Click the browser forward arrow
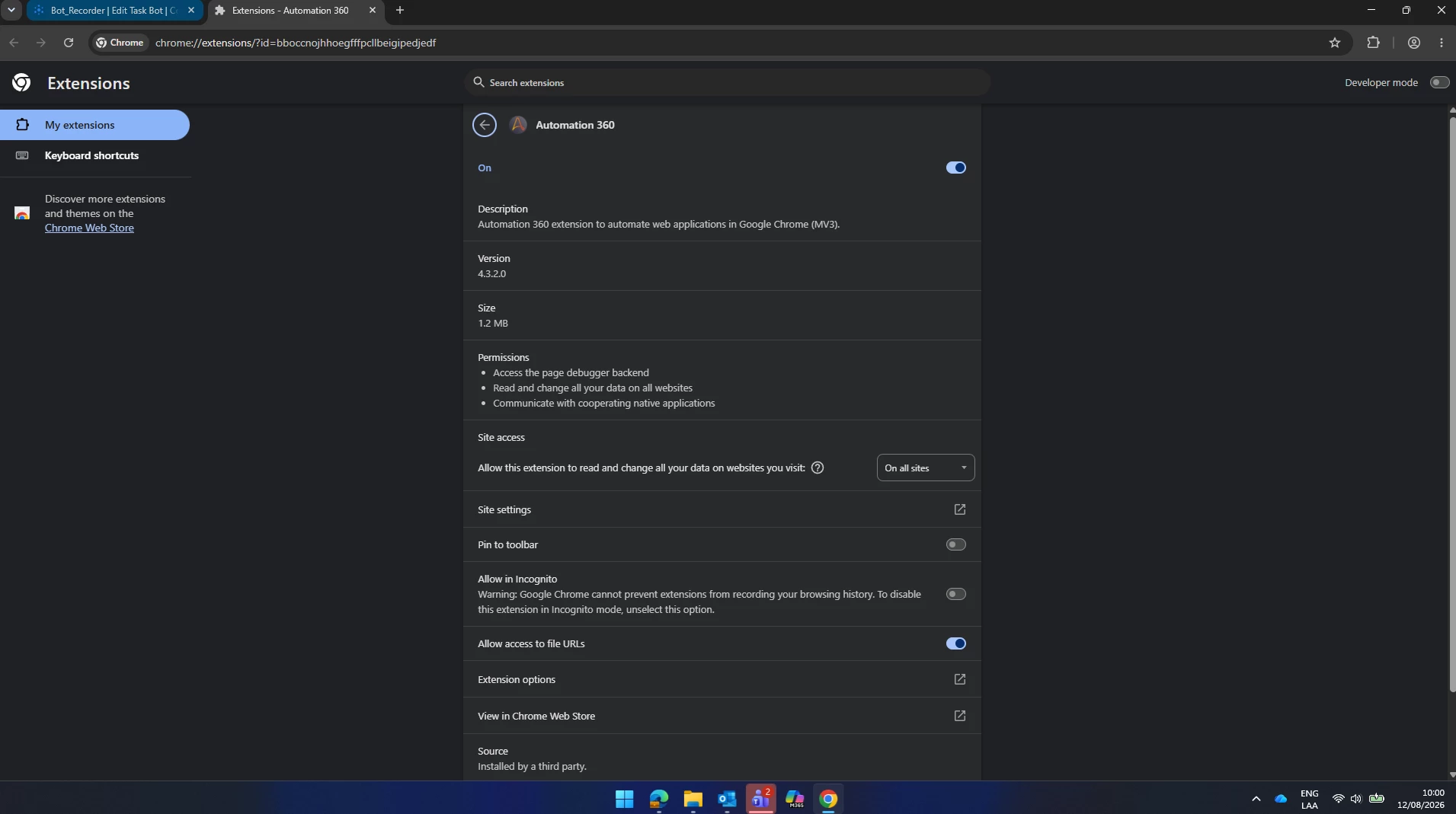 pyautogui.click(x=41, y=43)
